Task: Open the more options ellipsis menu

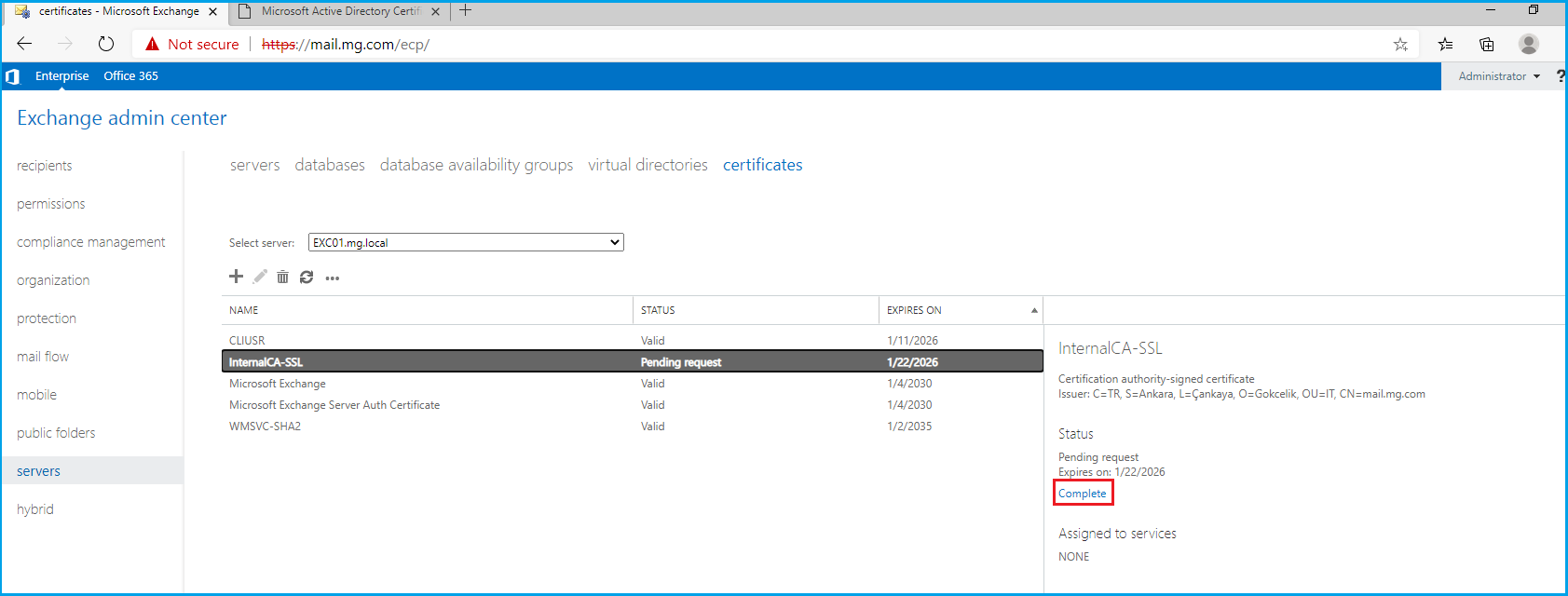Action: (x=332, y=278)
